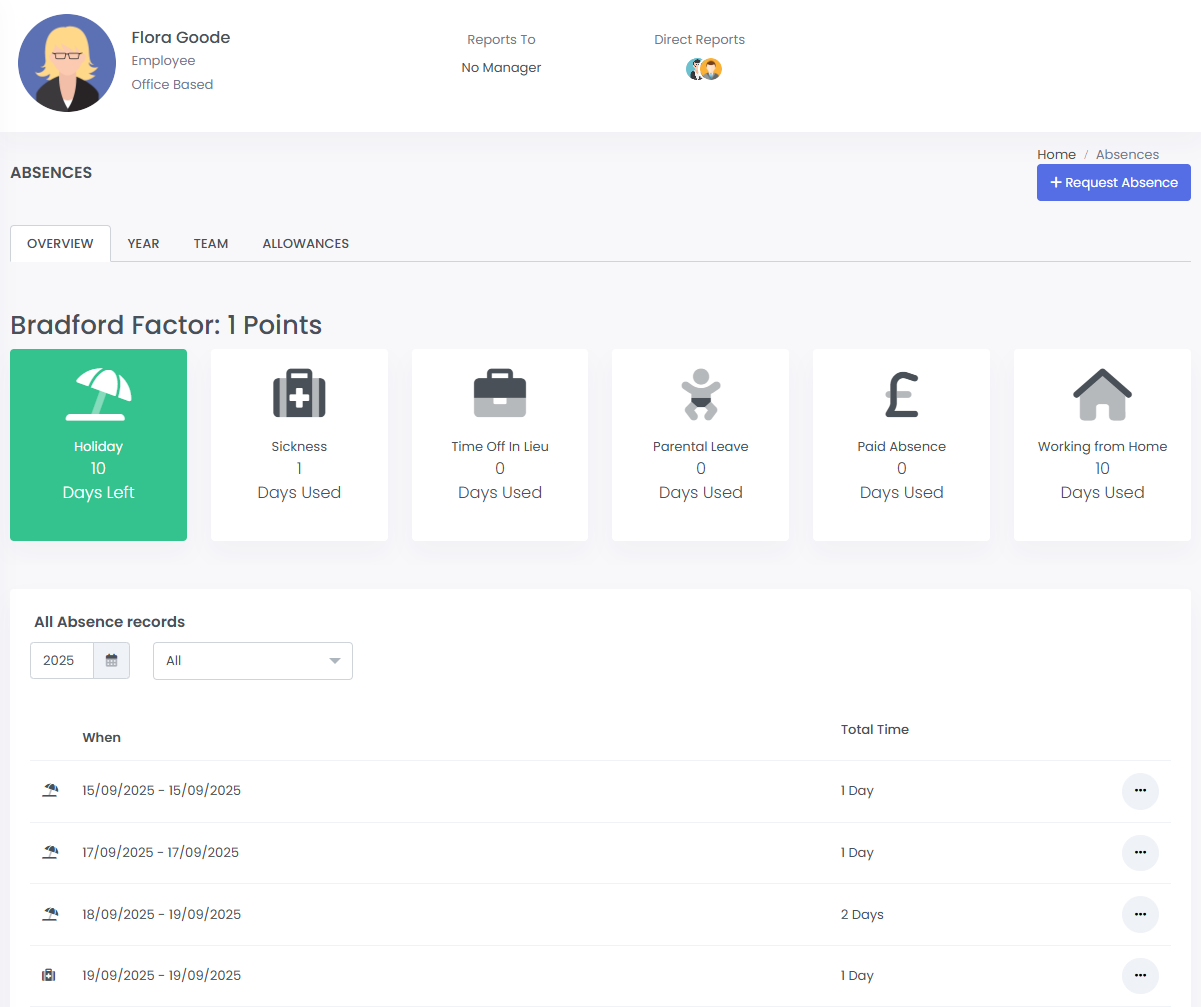Open the All absence type filter dropdown
This screenshot has width=1201, height=1007.
click(x=252, y=661)
